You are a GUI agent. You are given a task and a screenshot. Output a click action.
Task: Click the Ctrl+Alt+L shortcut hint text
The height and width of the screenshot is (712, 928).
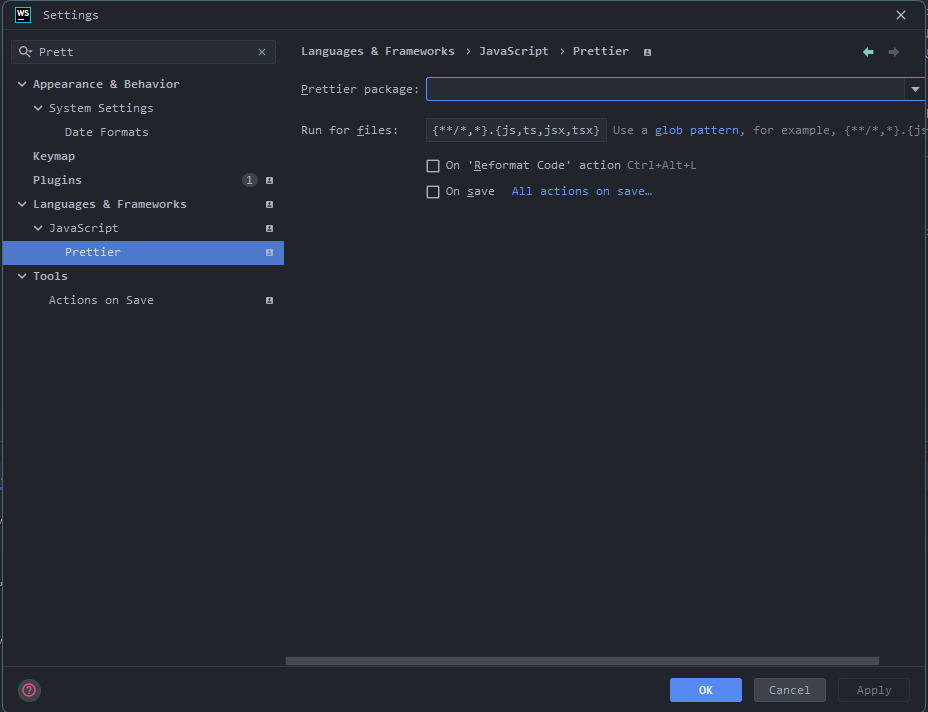(661, 166)
